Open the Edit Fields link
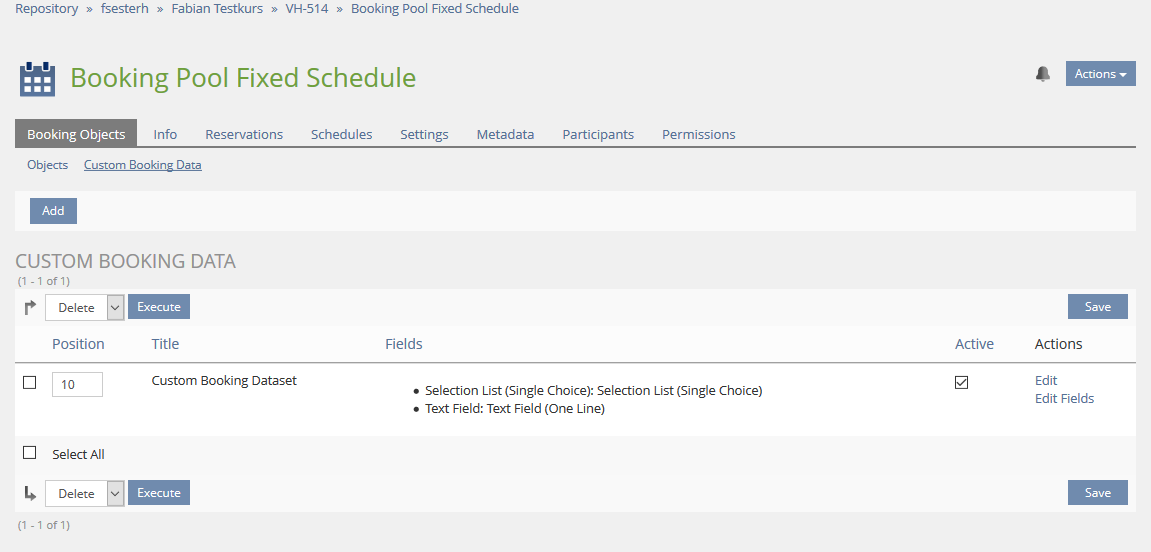This screenshot has width=1151, height=552. tap(1064, 398)
